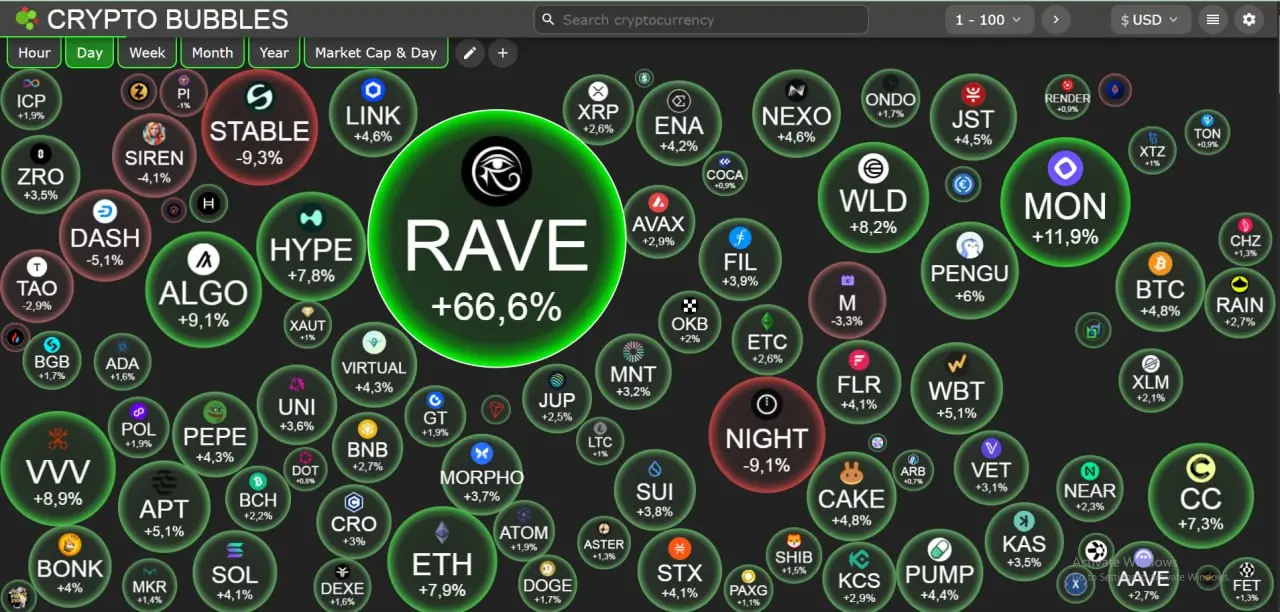Viewport: 1280px width, 612px height.
Task: Select the MNT +3,2% bubble
Action: click(633, 371)
